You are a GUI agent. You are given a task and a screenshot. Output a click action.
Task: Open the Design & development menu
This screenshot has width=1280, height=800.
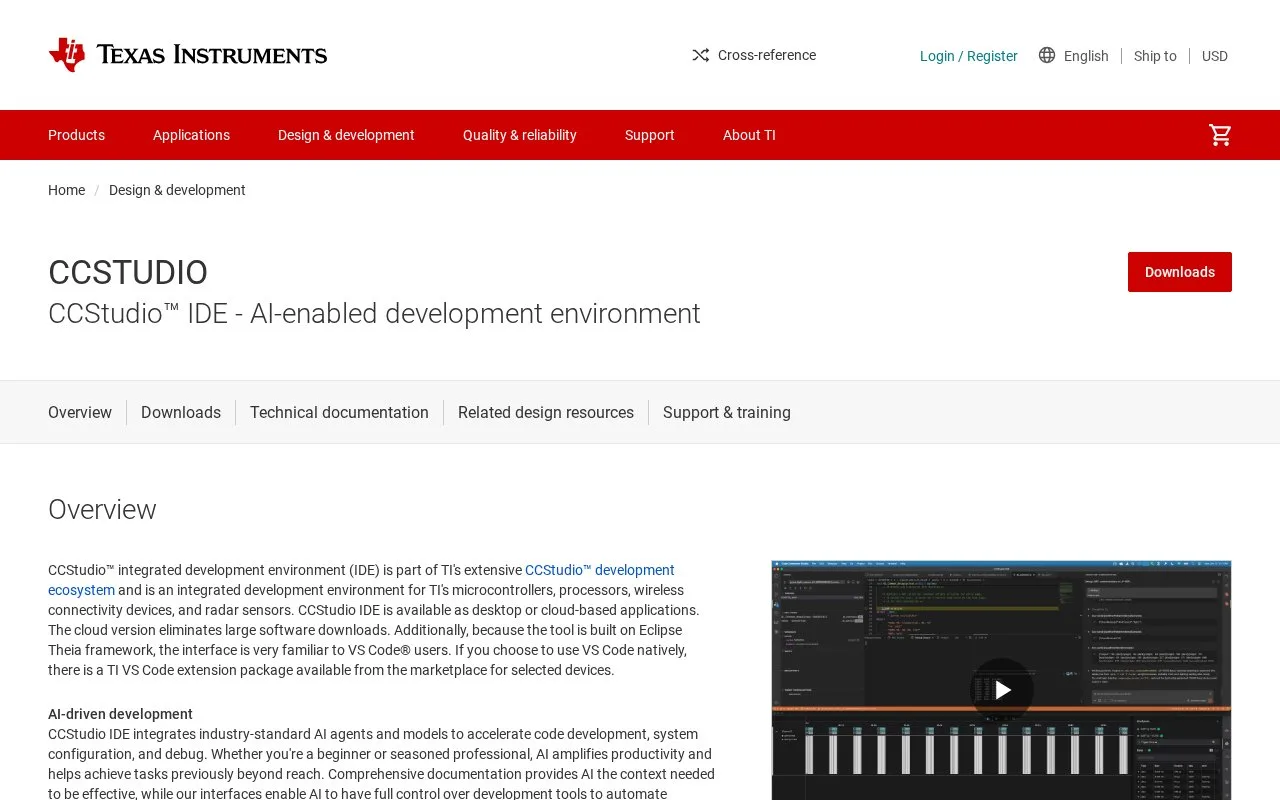point(346,135)
